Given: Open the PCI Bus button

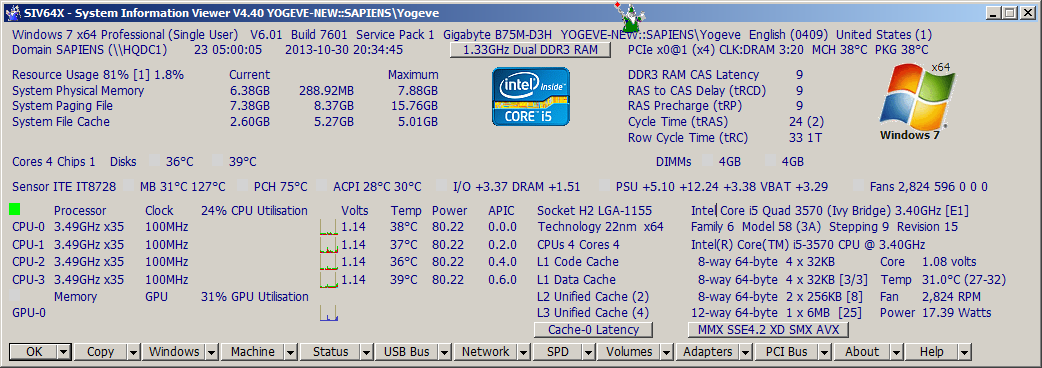Looking at the screenshot, I should pos(786,352).
